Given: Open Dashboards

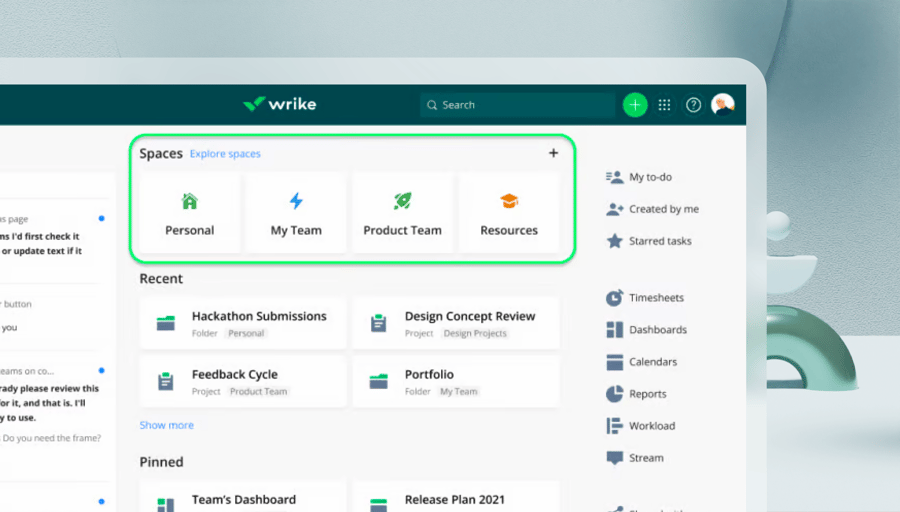Looking at the screenshot, I should (658, 330).
